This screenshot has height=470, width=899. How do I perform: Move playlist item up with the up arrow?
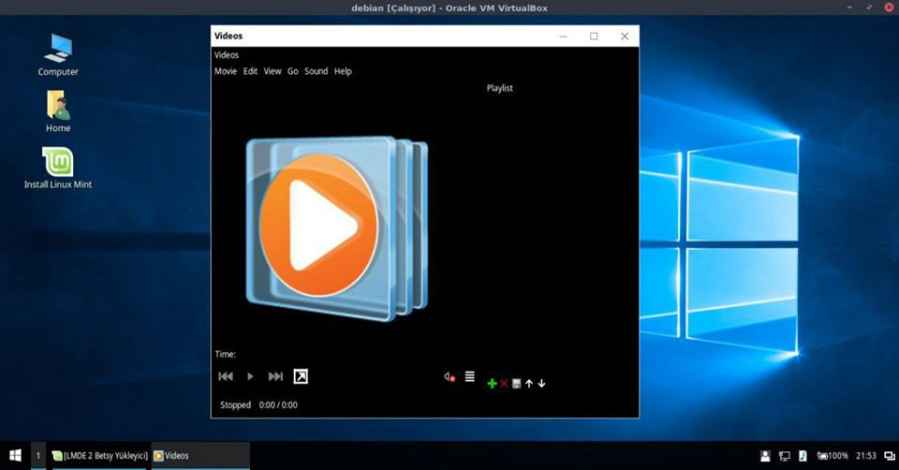click(529, 383)
